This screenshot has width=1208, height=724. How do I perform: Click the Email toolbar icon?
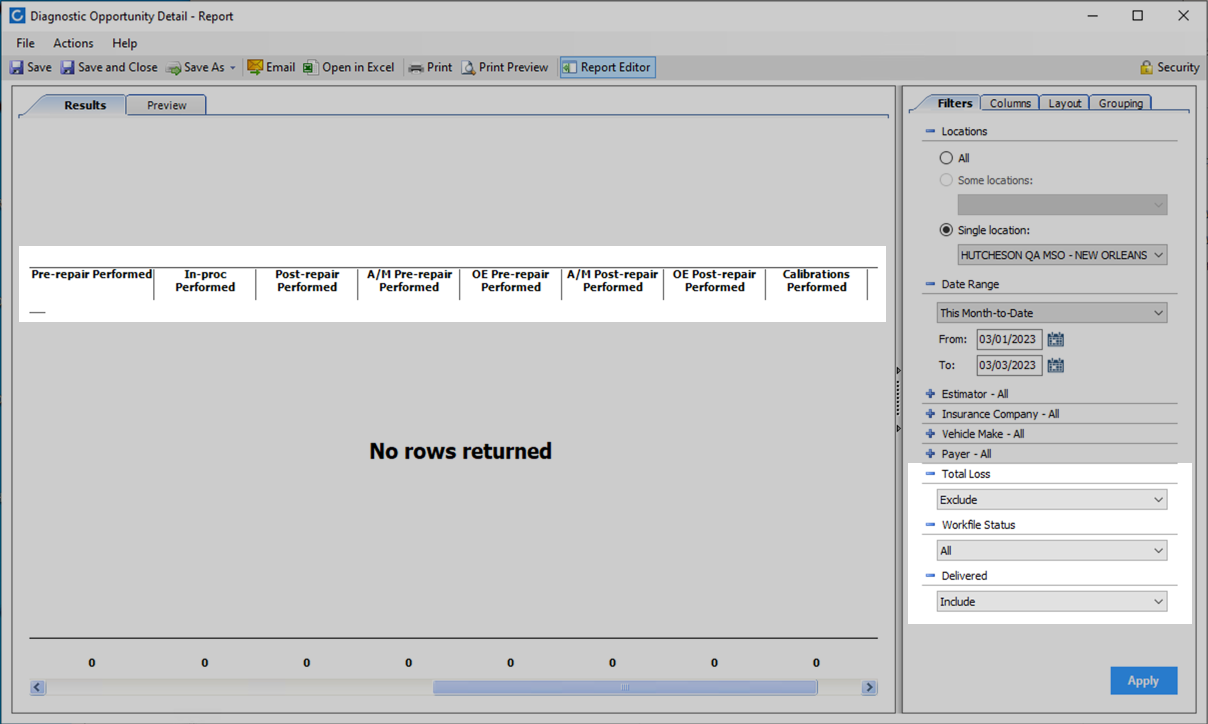pos(255,68)
